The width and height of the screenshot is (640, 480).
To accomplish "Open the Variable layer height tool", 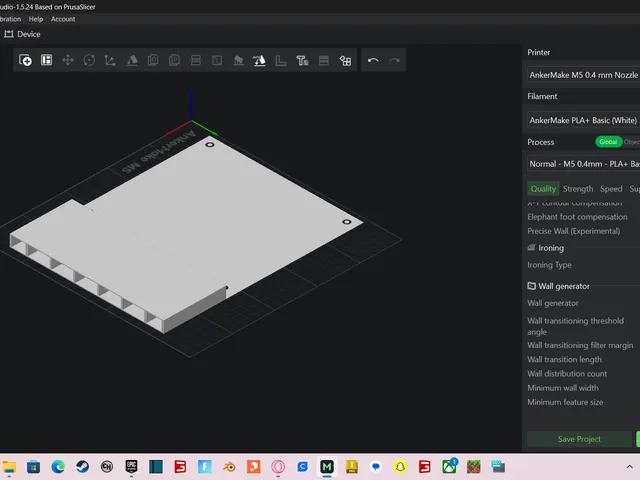I will click(324, 60).
